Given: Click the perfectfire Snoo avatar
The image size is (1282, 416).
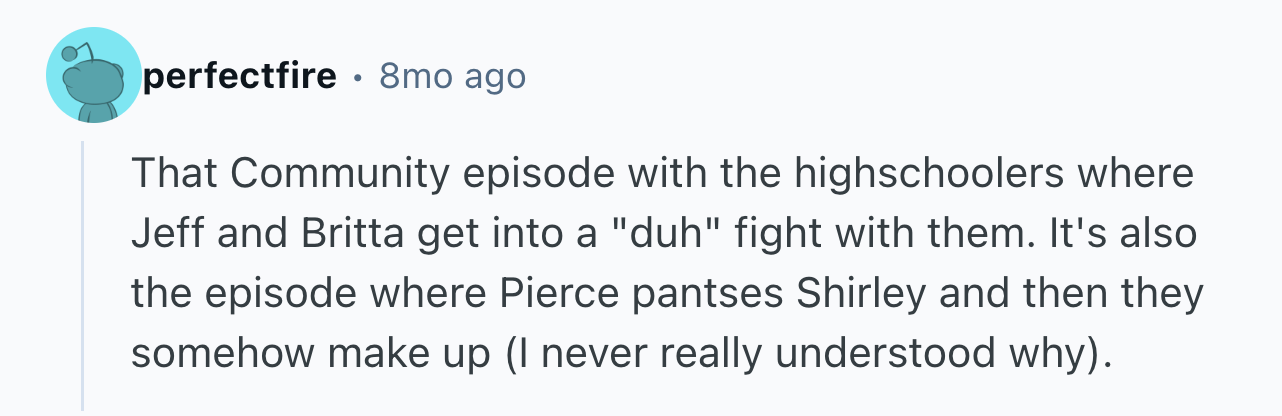Looking at the screenshot, I should click(x=92, y=78).
